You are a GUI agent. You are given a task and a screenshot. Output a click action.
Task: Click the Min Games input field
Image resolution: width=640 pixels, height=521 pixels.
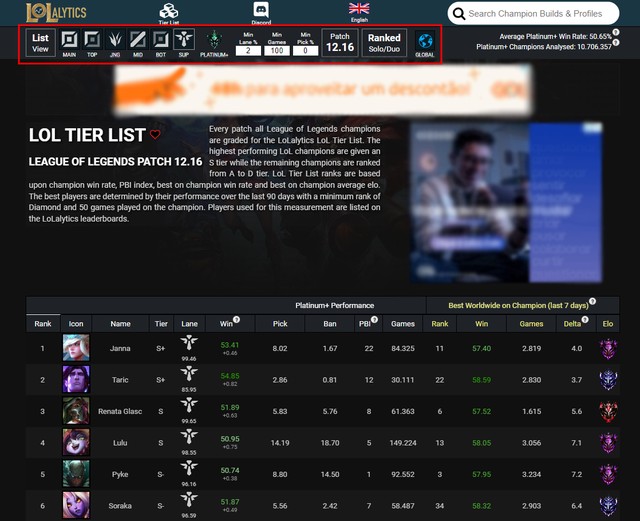pyautogui.click(x=277, y=51)
